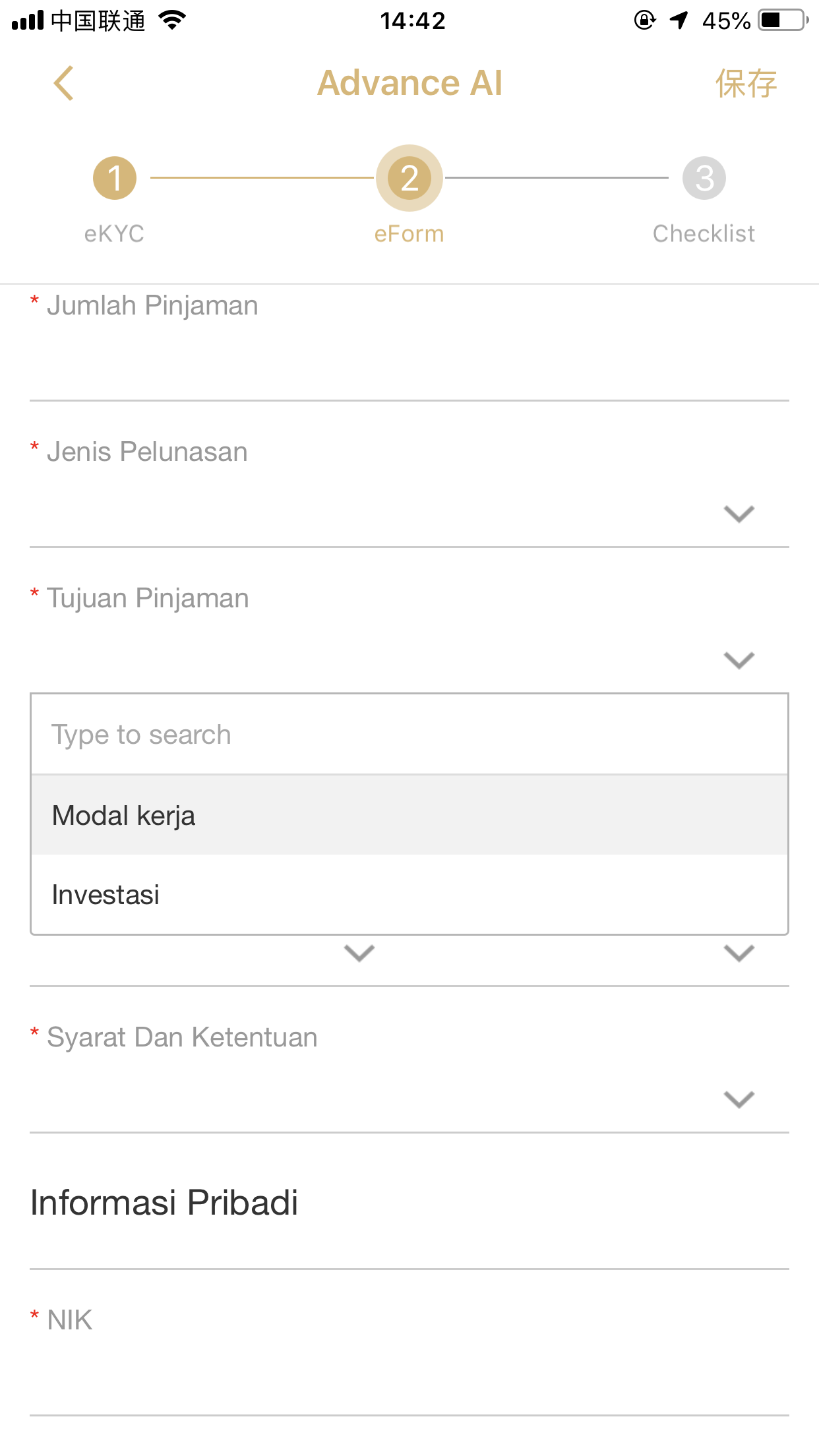This screenshot has height=1456, width=819.
Task: Select the Investasi option
Action: pos(409,895)
